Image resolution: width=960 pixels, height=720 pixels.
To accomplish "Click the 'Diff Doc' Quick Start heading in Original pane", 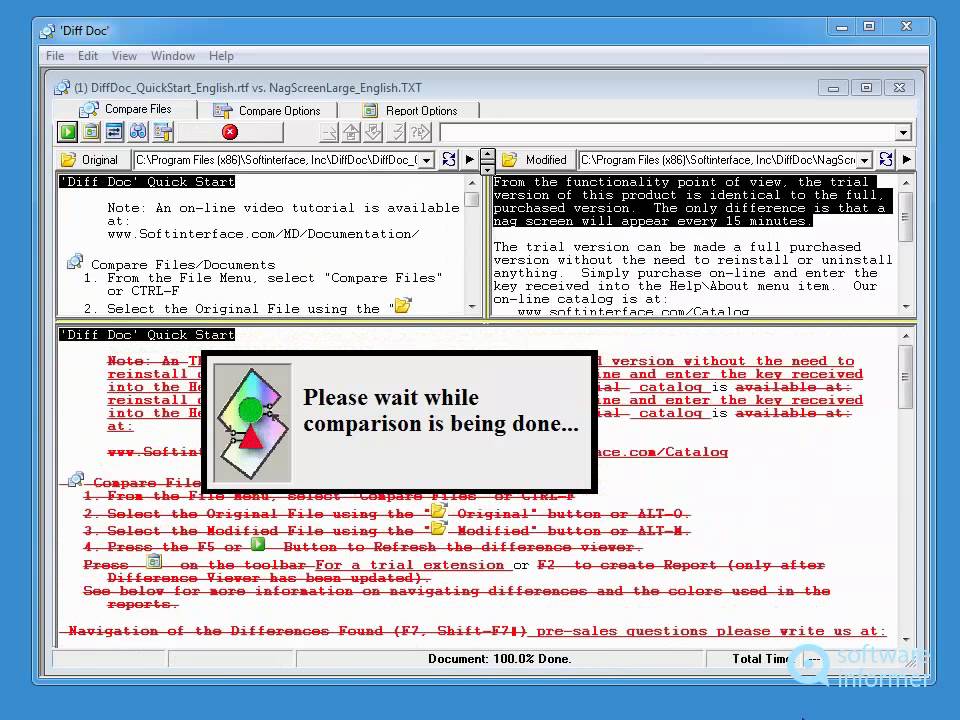I will 147,182.
